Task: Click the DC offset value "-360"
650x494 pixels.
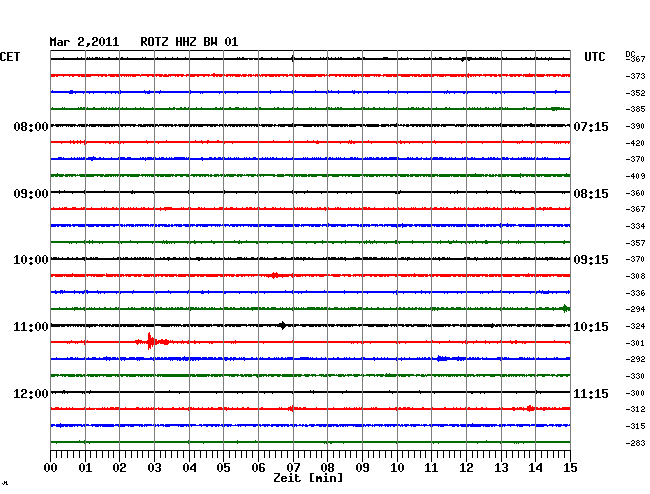Action: pos(635,193)
